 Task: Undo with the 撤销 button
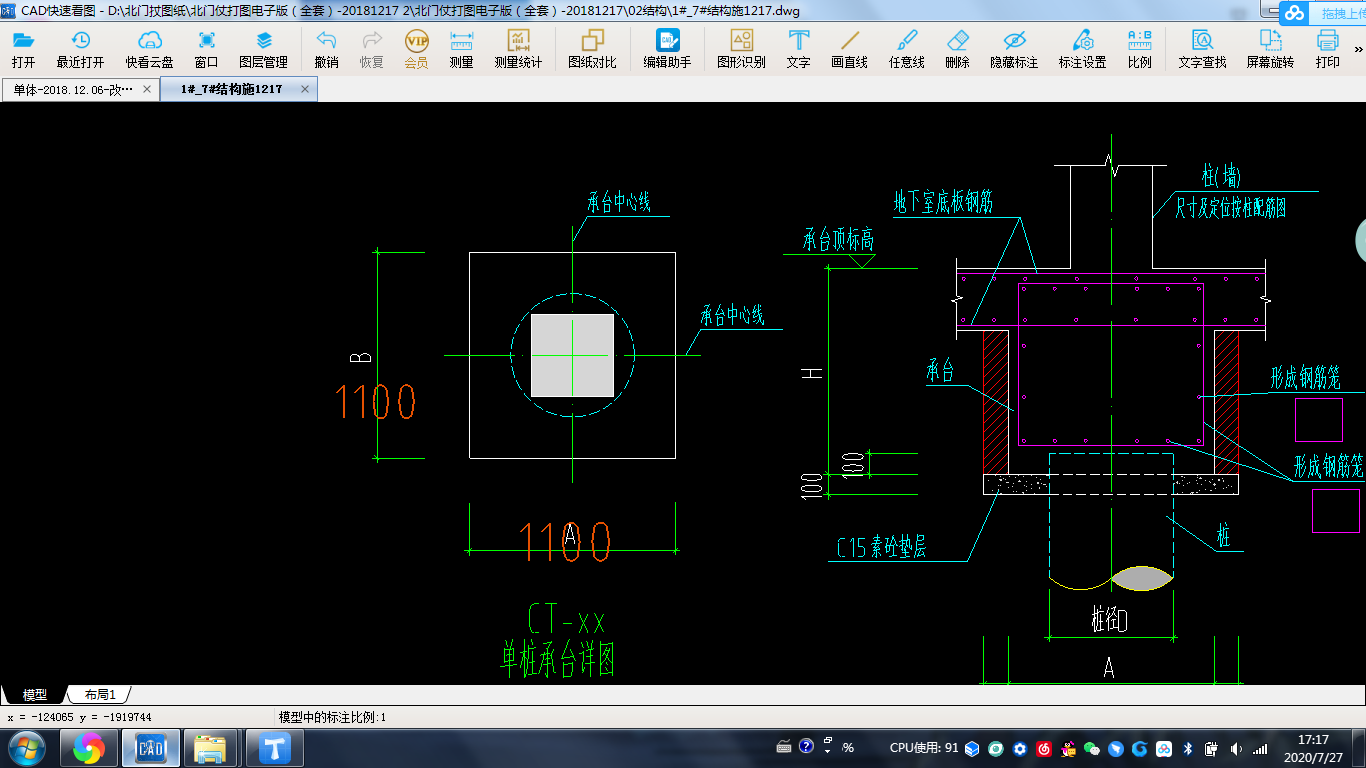(x=326, y=47)
